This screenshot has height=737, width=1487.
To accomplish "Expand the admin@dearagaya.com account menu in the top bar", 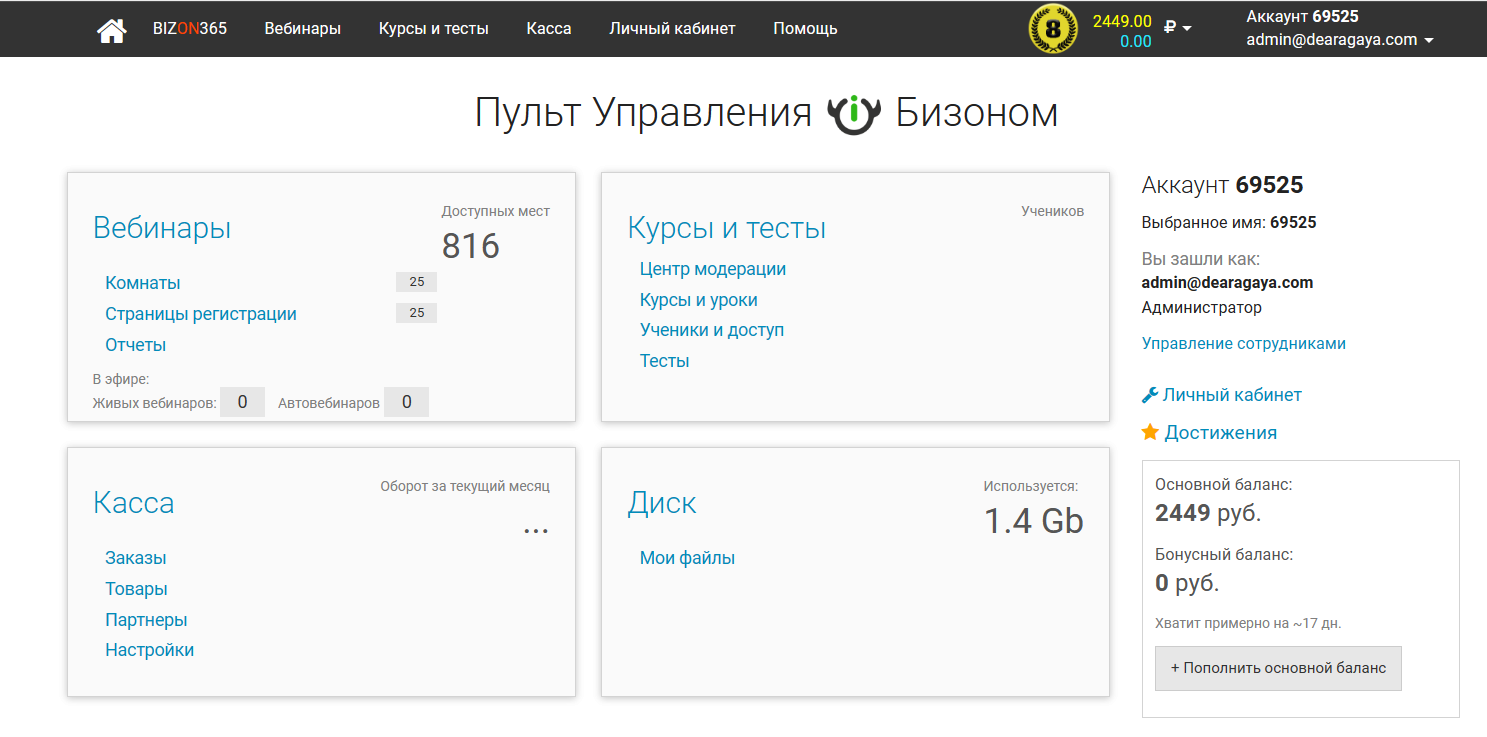I will click(x=1340, y=40).
